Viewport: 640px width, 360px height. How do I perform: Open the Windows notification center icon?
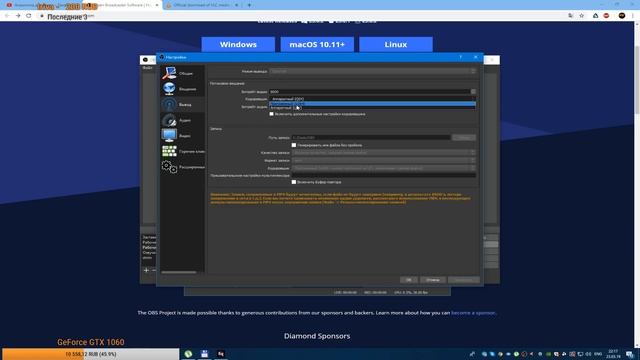630,354
